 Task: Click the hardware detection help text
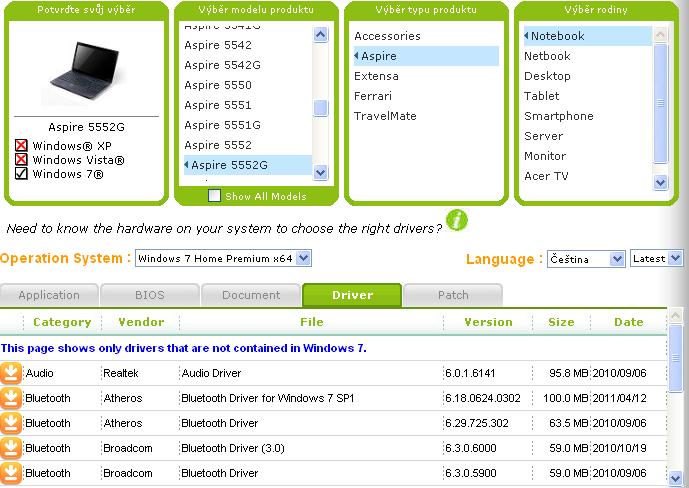(x=224, y=228)
